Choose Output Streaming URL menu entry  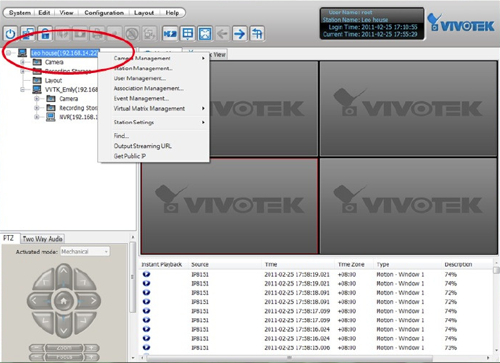click(154, 146)
